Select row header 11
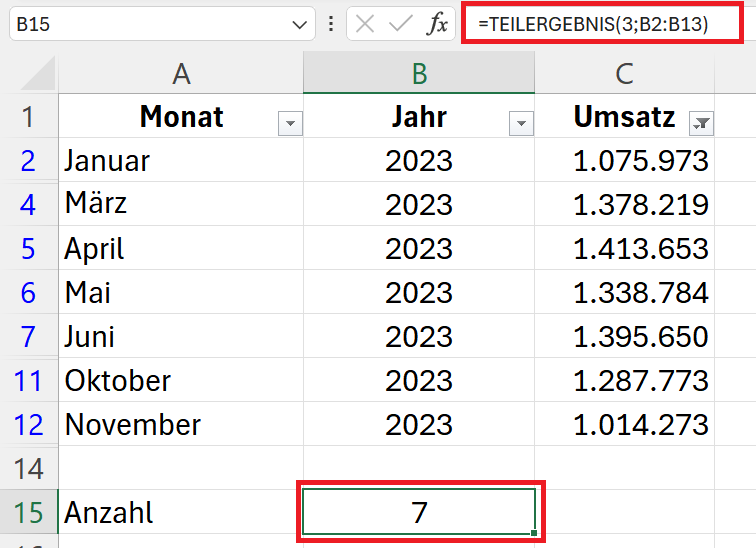The image size is (756, 548). [29, 380]
